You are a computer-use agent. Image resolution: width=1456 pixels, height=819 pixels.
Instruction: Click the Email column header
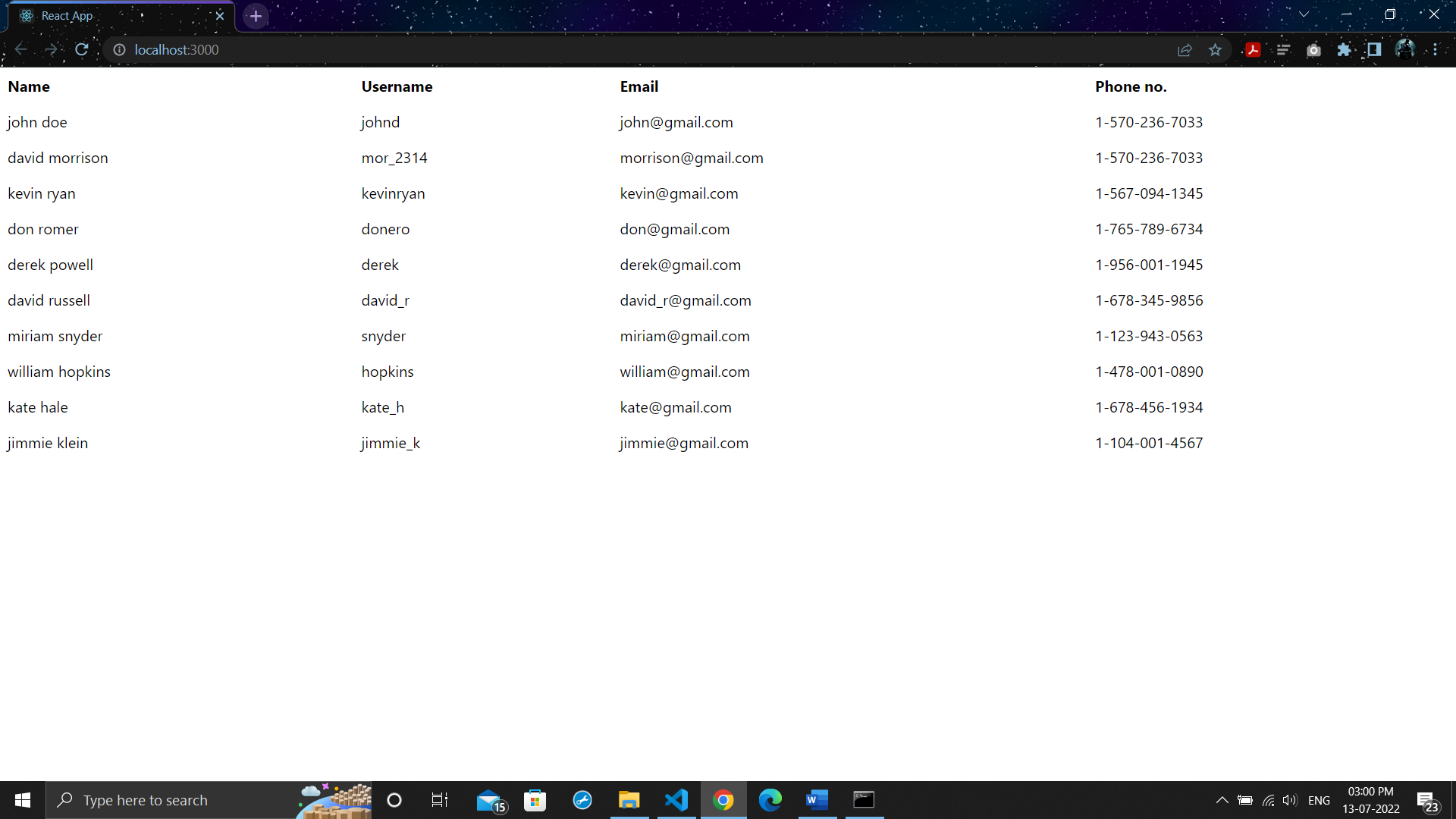pos(639,86)
